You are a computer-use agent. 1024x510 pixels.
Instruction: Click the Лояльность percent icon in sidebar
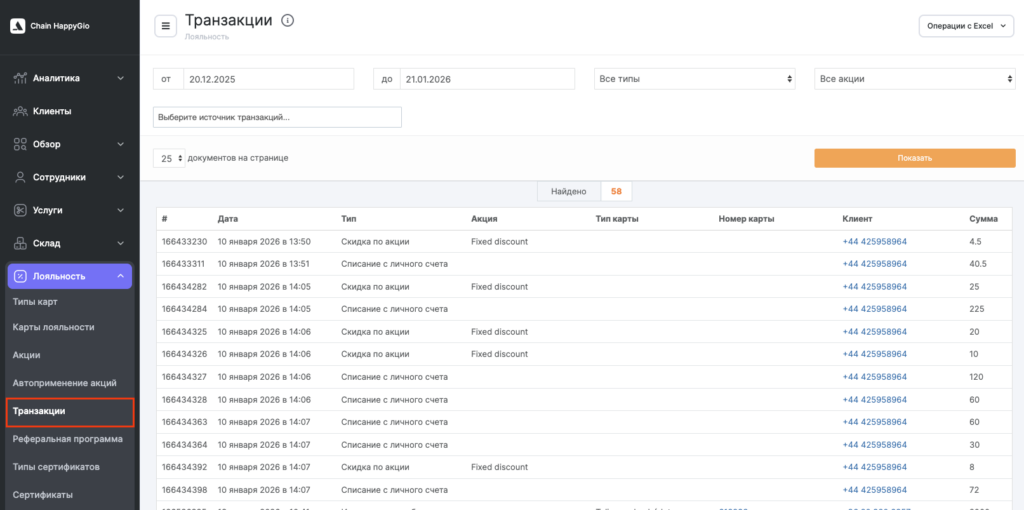(20, 276)
